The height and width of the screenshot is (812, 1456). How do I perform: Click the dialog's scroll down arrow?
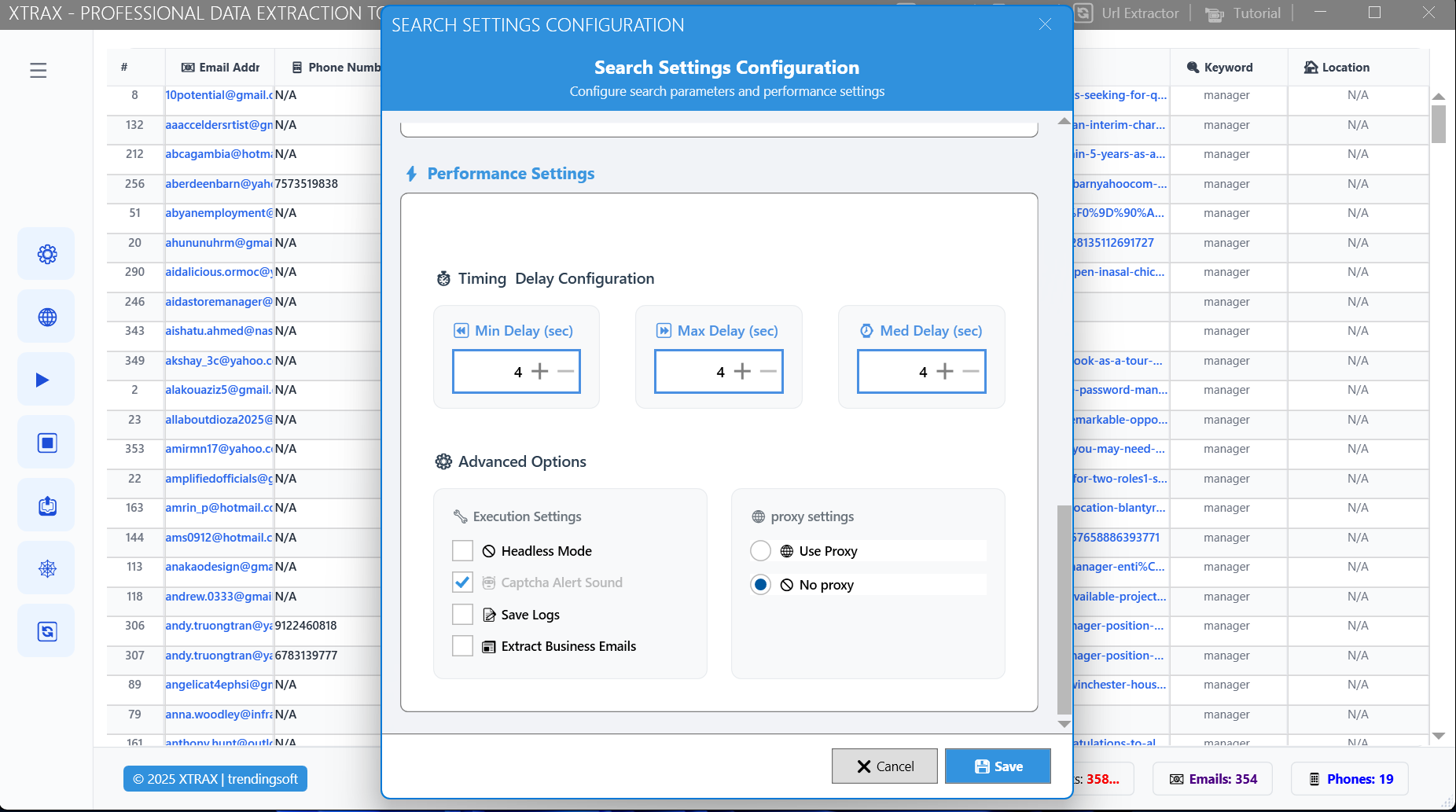coord(1064,724)
